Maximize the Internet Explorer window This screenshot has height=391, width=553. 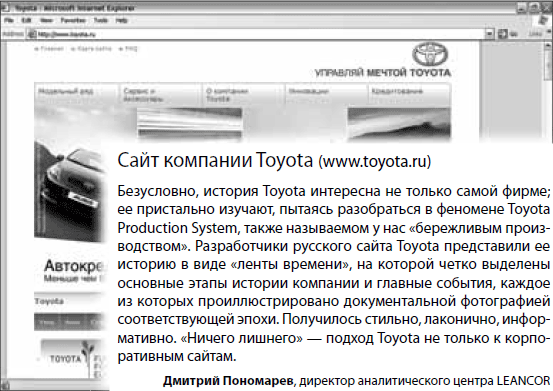point(534,8)
